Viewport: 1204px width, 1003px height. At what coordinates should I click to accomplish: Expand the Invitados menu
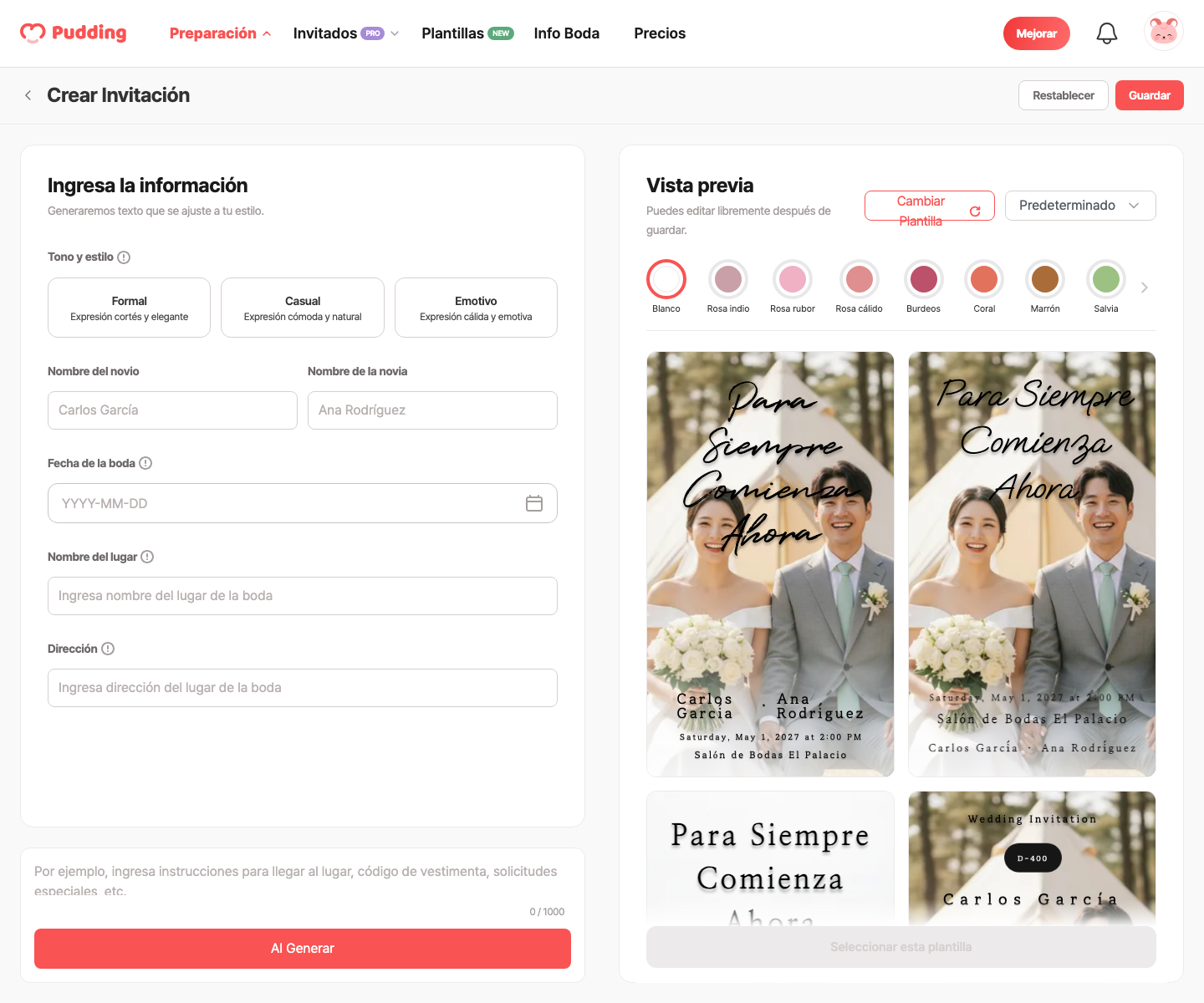click(346, 33)
